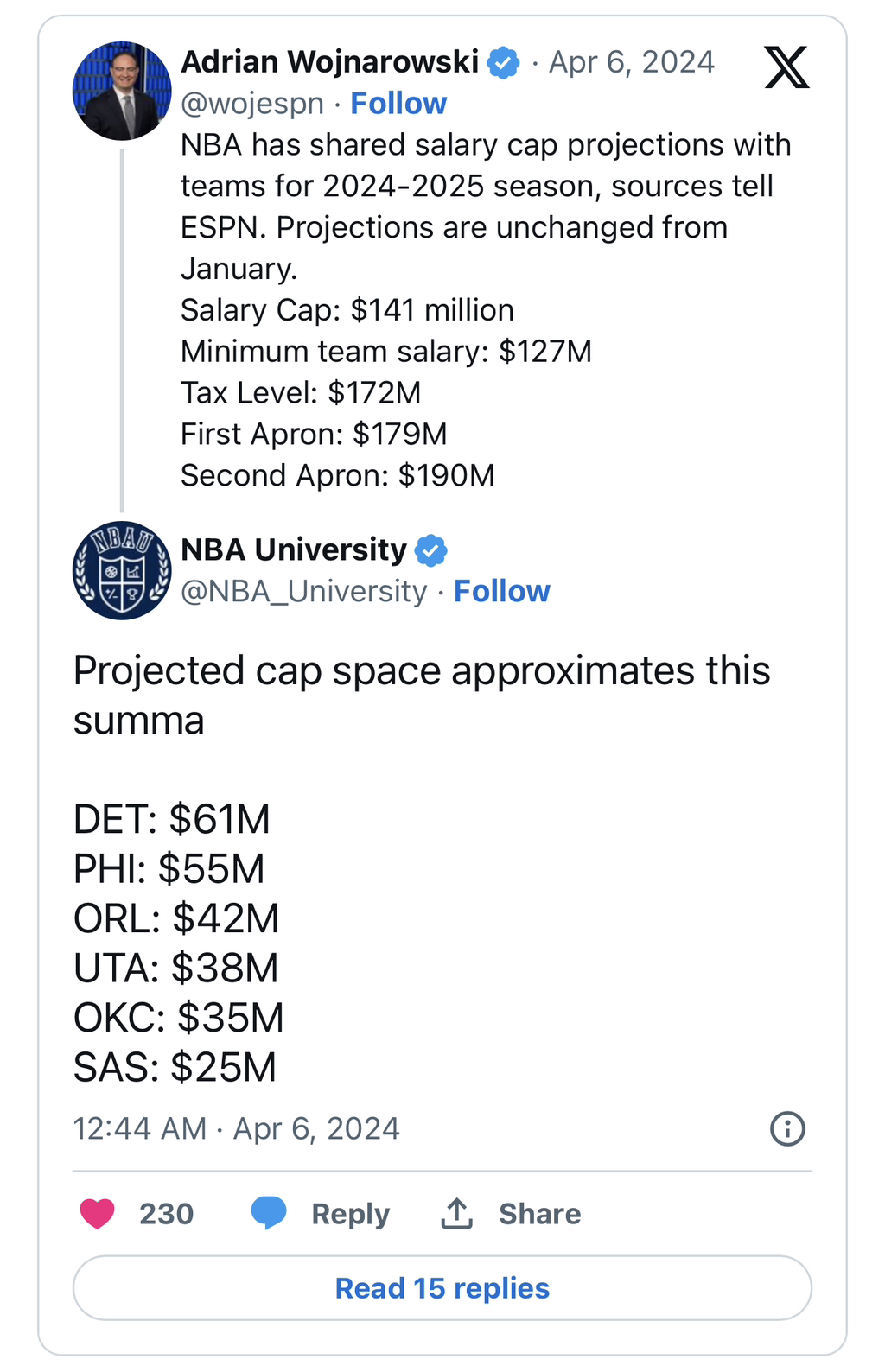Open the NBA University display name

[294, 550]
